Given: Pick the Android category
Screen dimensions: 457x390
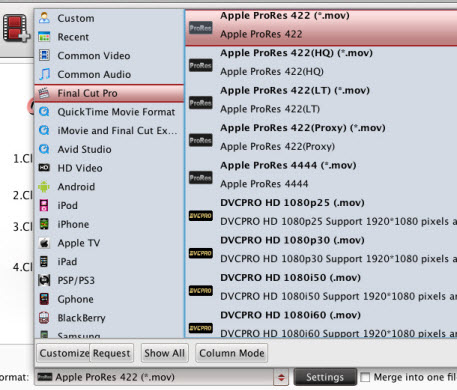Looking at the screenshot, I should (109, 186).
